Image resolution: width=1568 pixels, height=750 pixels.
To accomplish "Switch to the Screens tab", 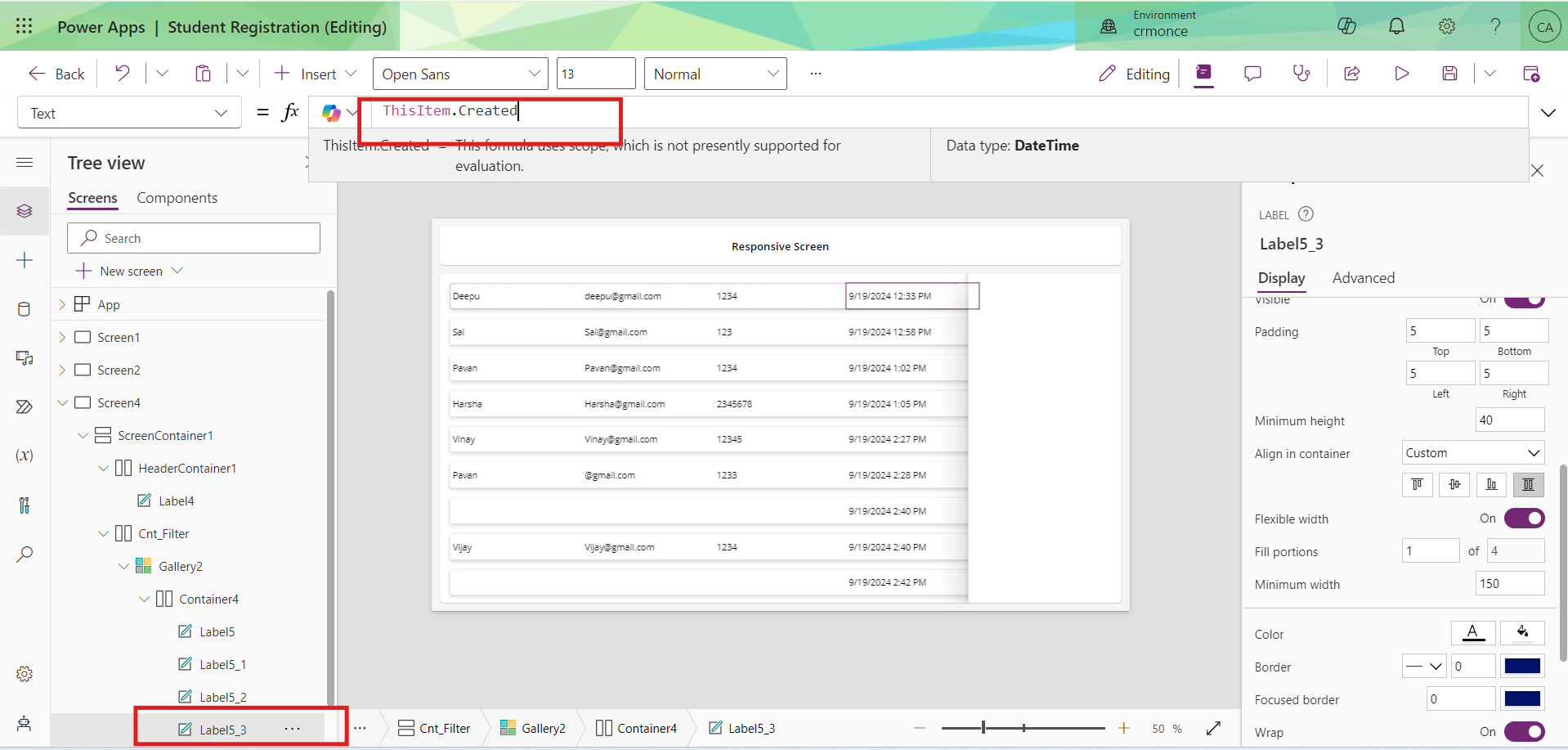I will point(92,198).
